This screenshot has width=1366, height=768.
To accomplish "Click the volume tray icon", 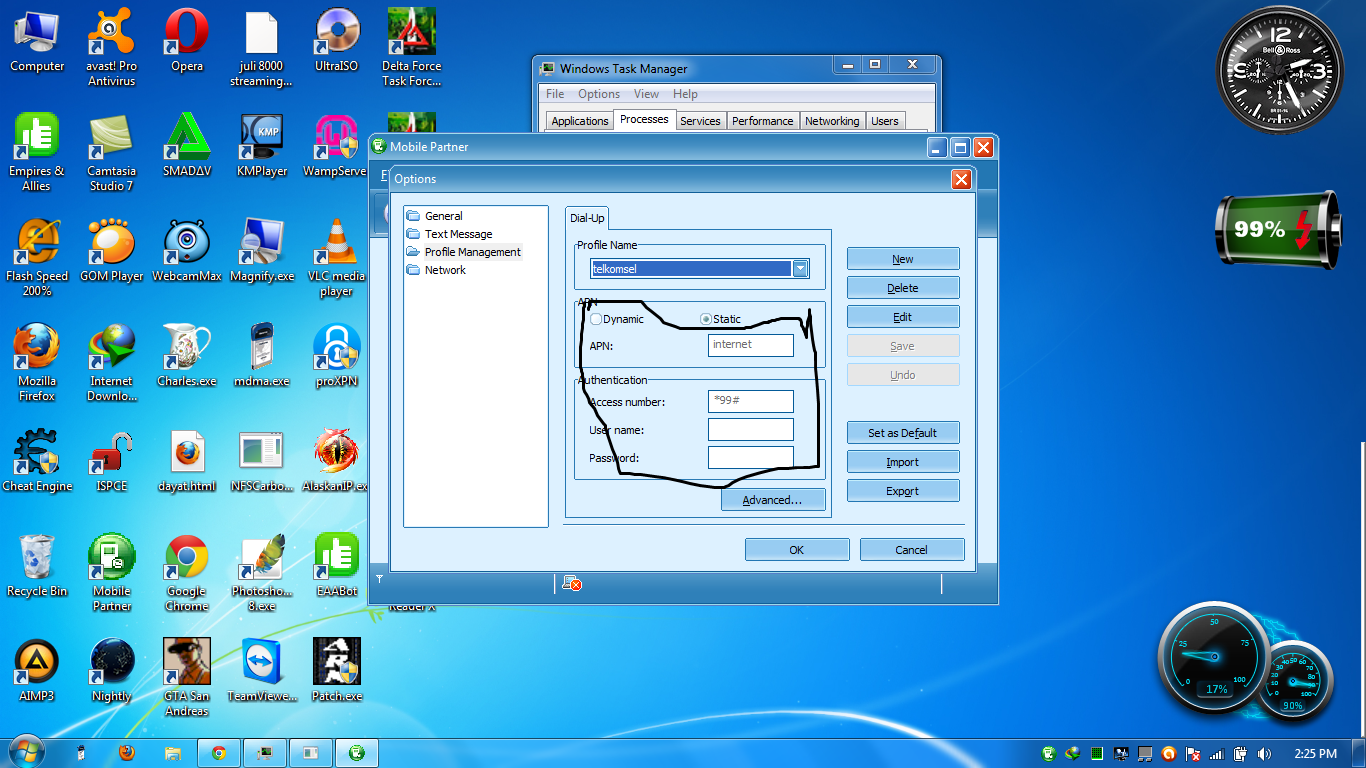I will 1264,754.
